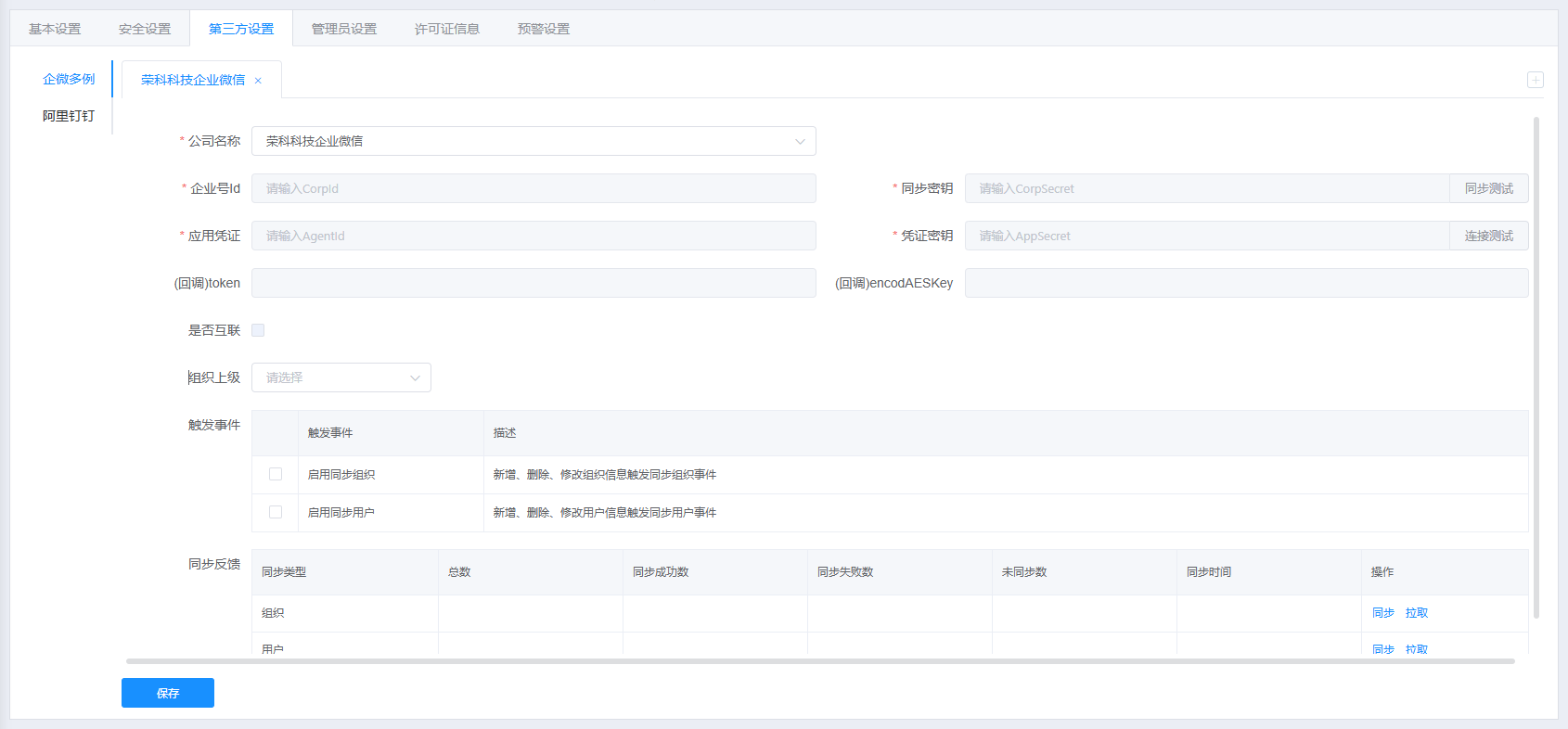Open the 公司名称 dropdown
Screen dimensions: 1568x729
click(533, 141)
